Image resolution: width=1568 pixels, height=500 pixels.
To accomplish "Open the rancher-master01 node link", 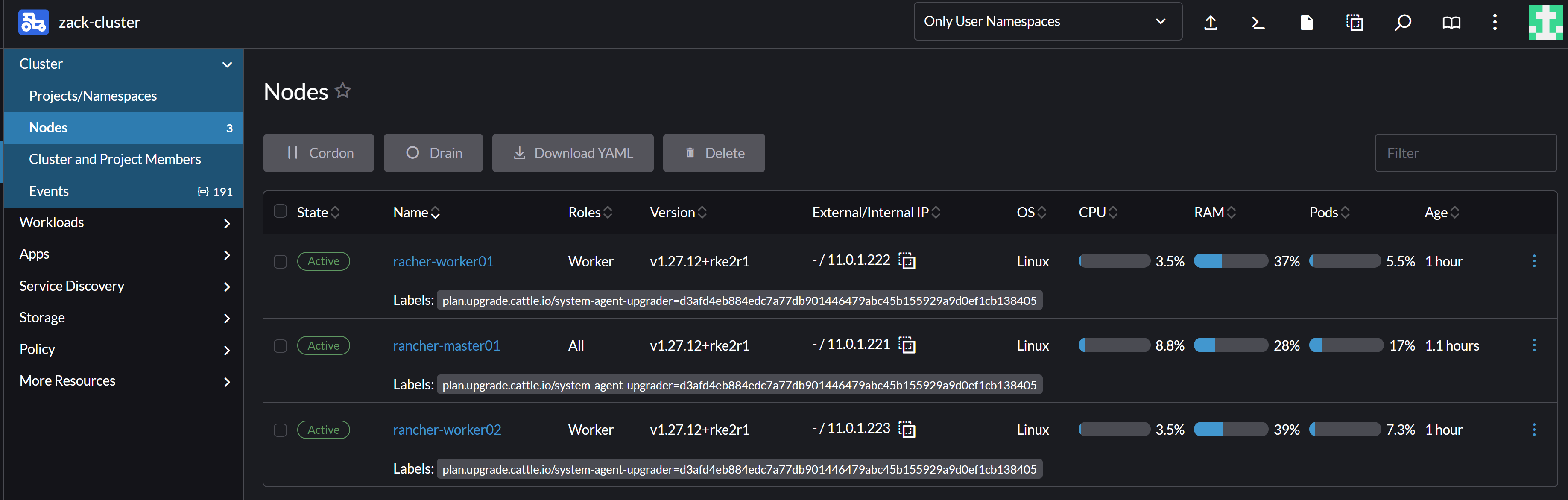I will coord(446,345).
